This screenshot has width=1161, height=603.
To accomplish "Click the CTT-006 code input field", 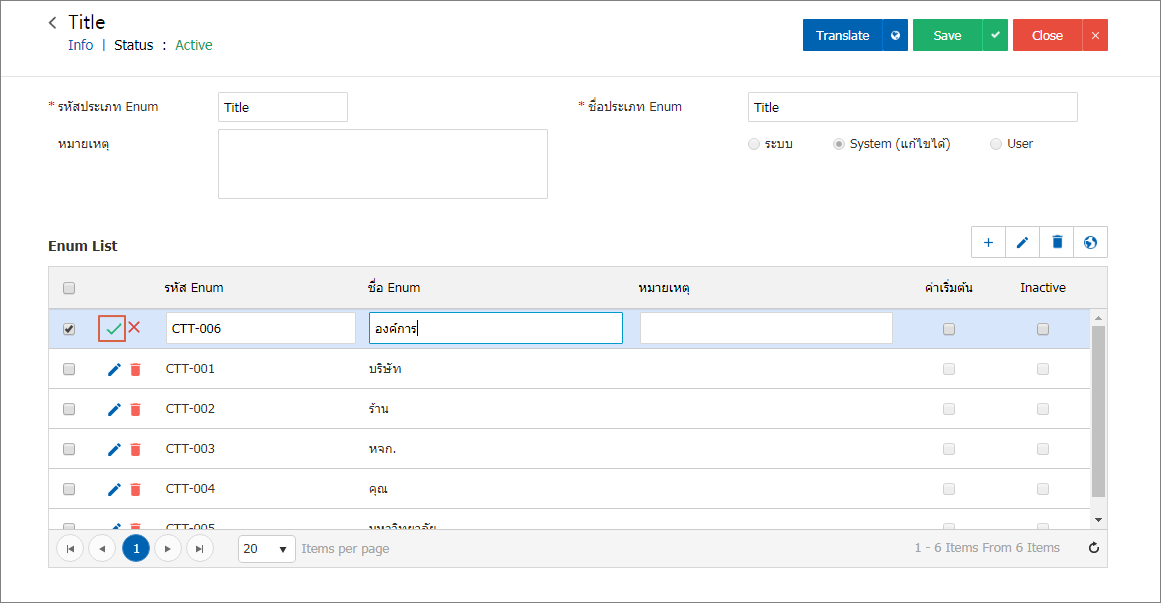I will click(261, 328).
